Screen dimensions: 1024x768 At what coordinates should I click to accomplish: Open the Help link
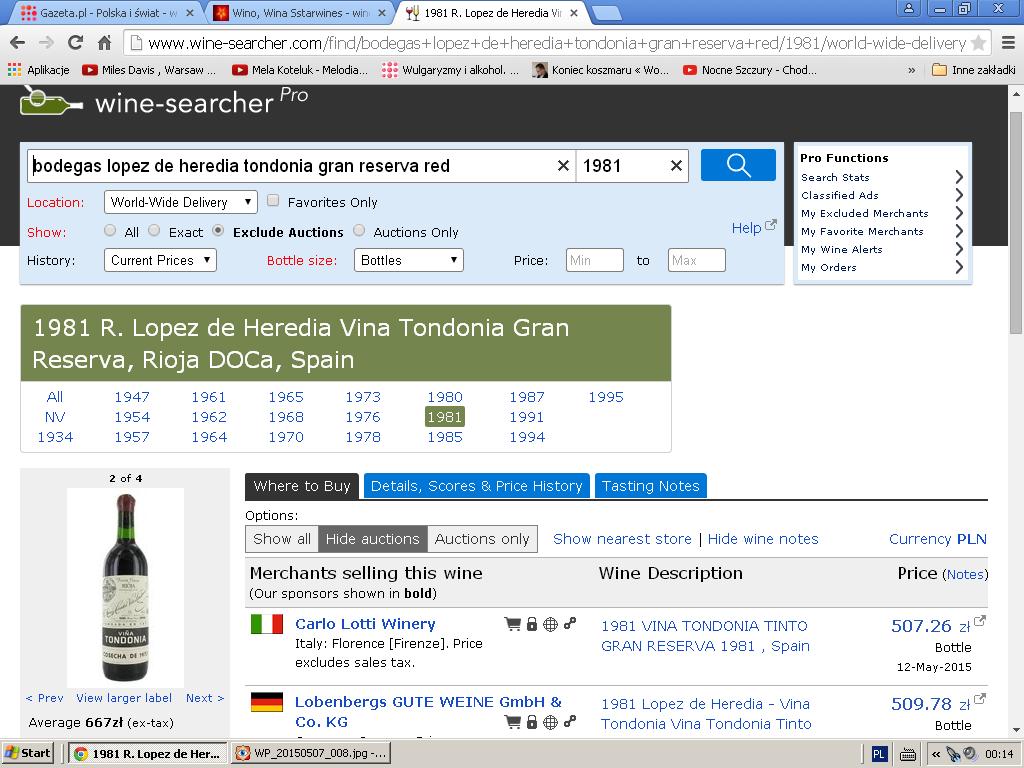746,228
